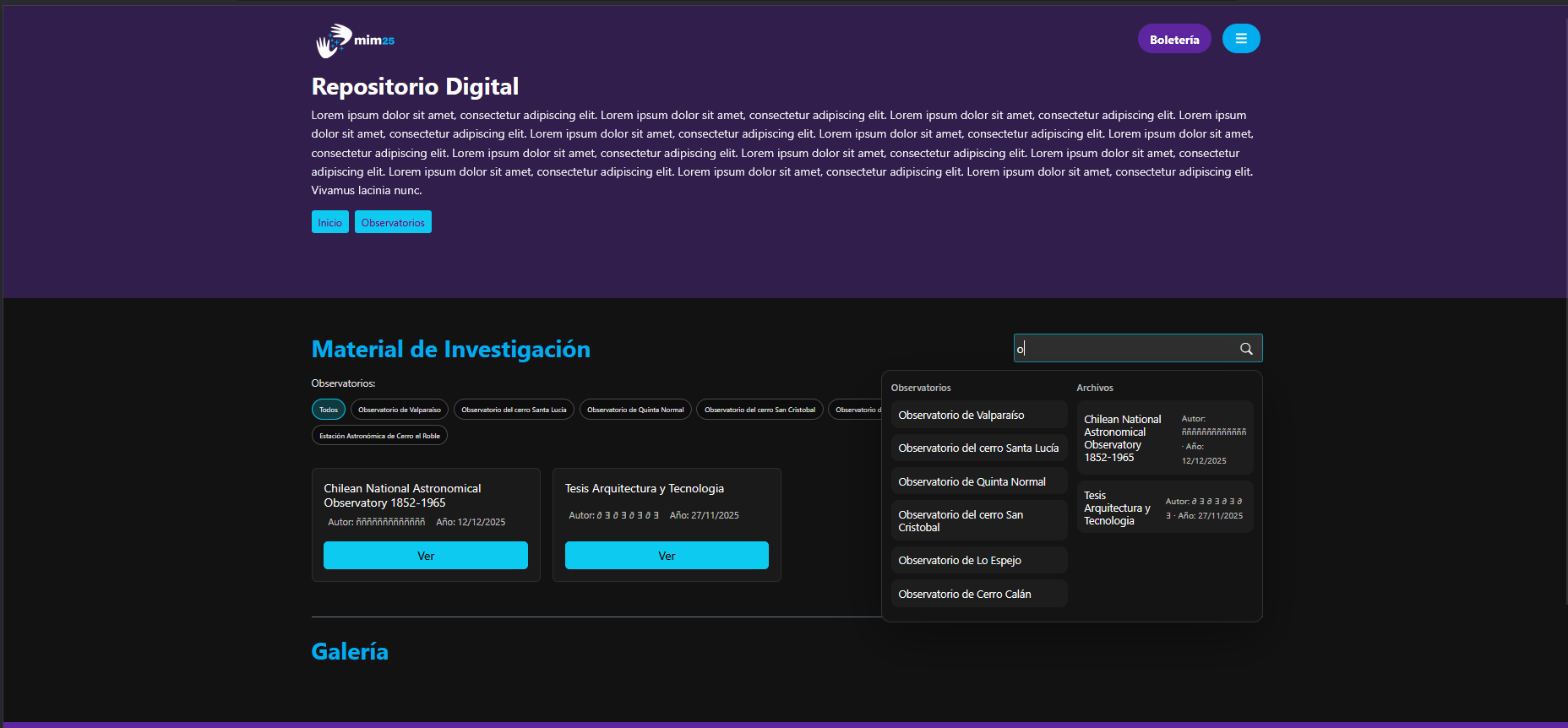The image size is (1568, 728).
Task: Click the Galería heading
Action: pos(350,652)
